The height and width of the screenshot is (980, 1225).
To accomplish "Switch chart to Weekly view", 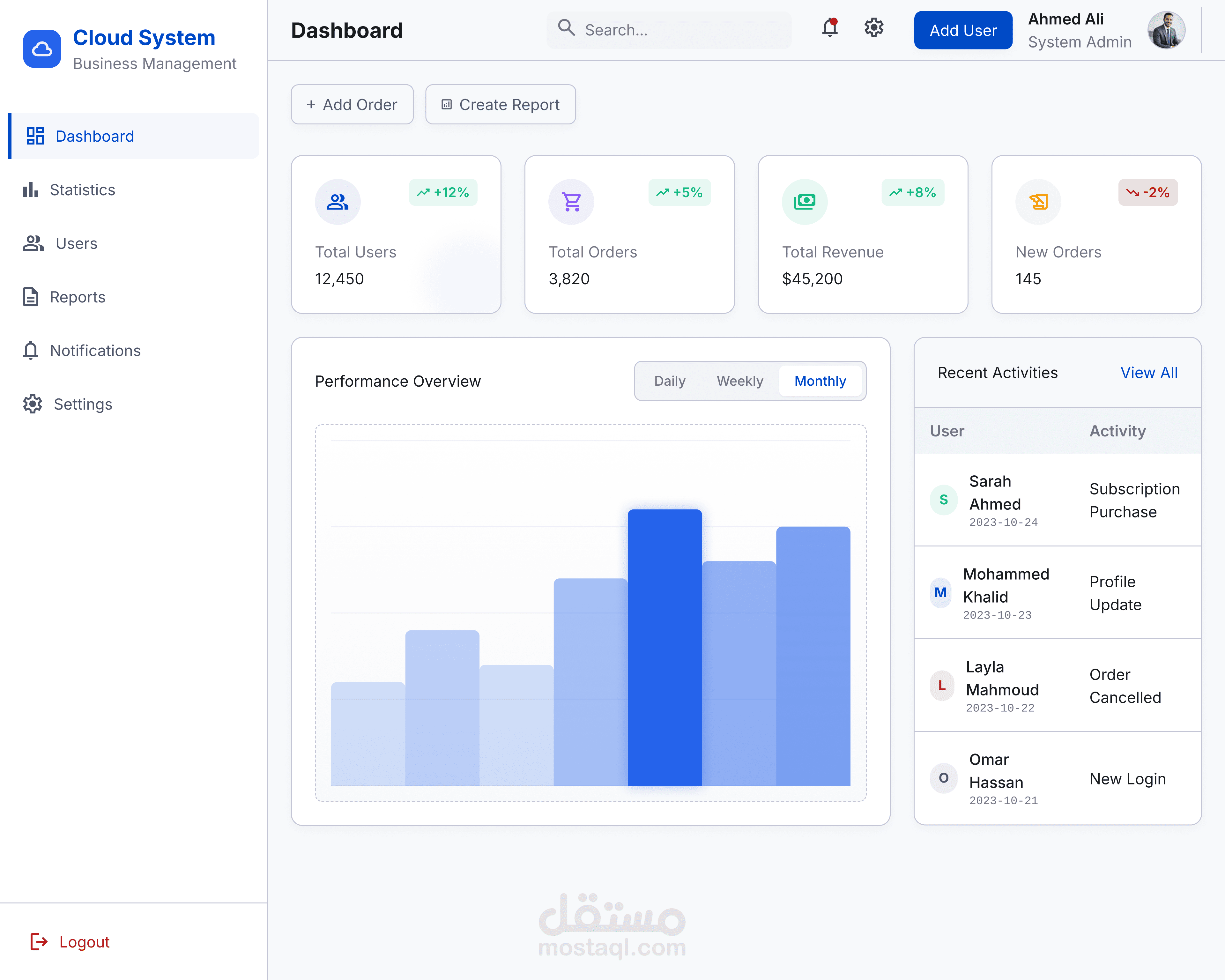I will tap(740, 381).
